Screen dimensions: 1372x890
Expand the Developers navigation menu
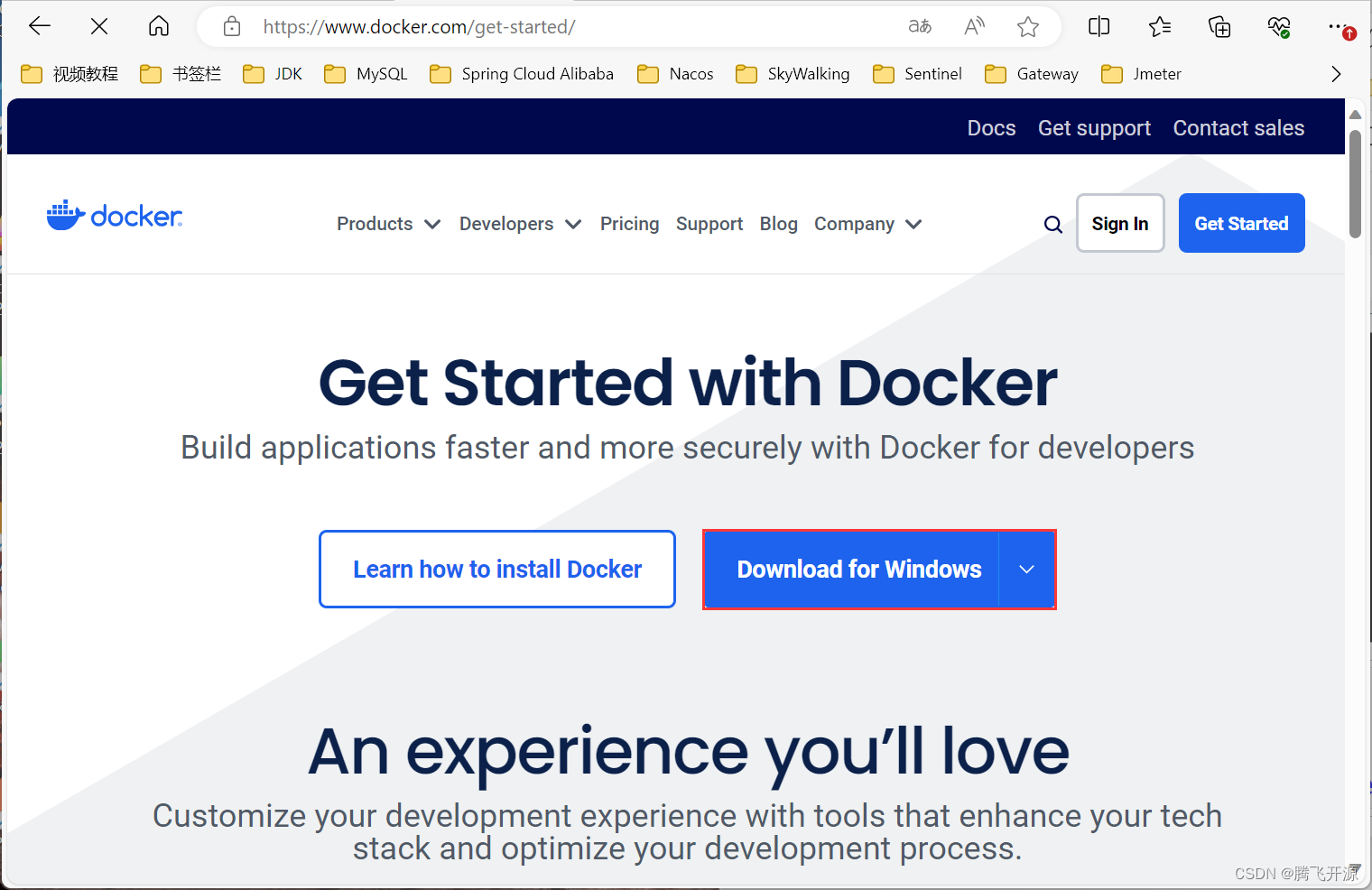(x=520, y=224)
